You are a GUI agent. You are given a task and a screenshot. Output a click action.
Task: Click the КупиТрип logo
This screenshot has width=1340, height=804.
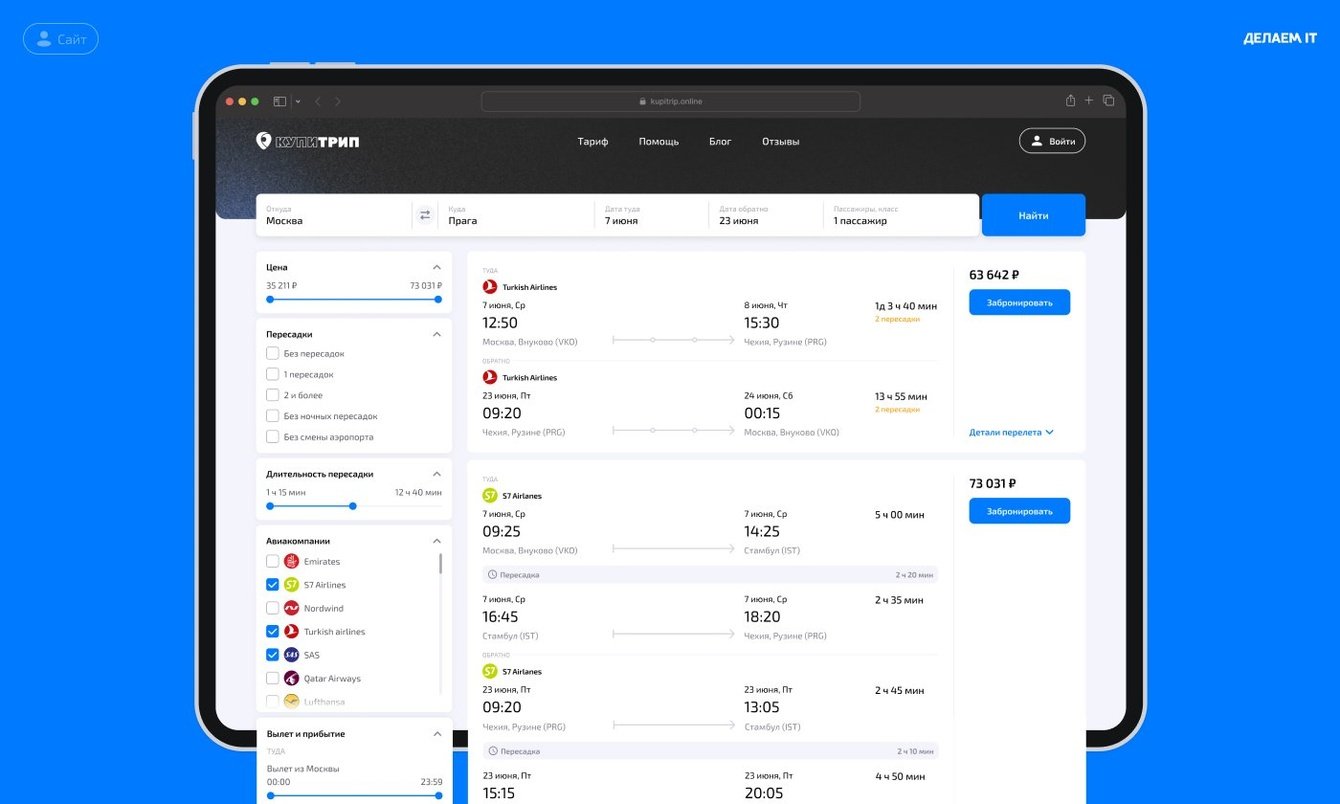pyautogui.click(x=308, y=141)
